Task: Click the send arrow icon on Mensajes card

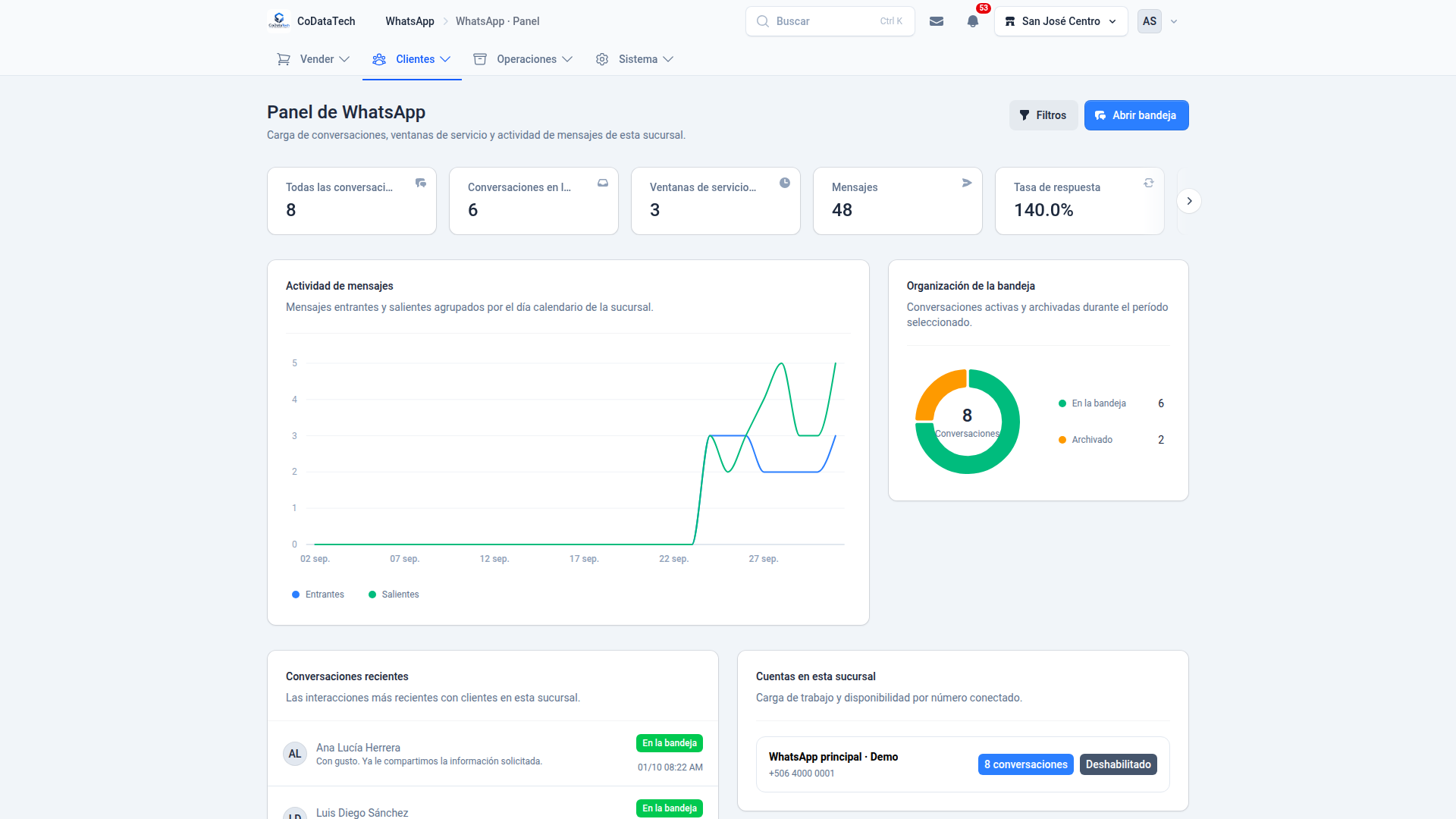Action: 967,183
